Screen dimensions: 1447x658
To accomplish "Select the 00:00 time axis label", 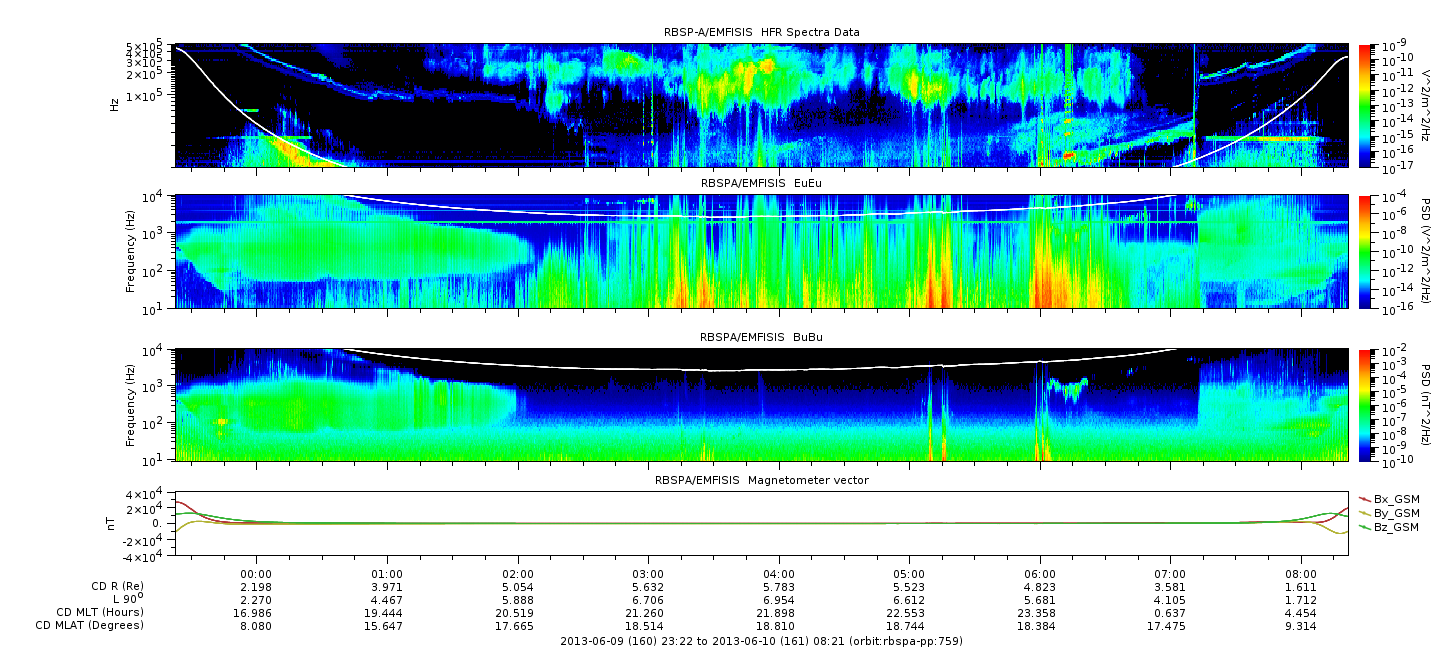I will (x=258, y=574).
